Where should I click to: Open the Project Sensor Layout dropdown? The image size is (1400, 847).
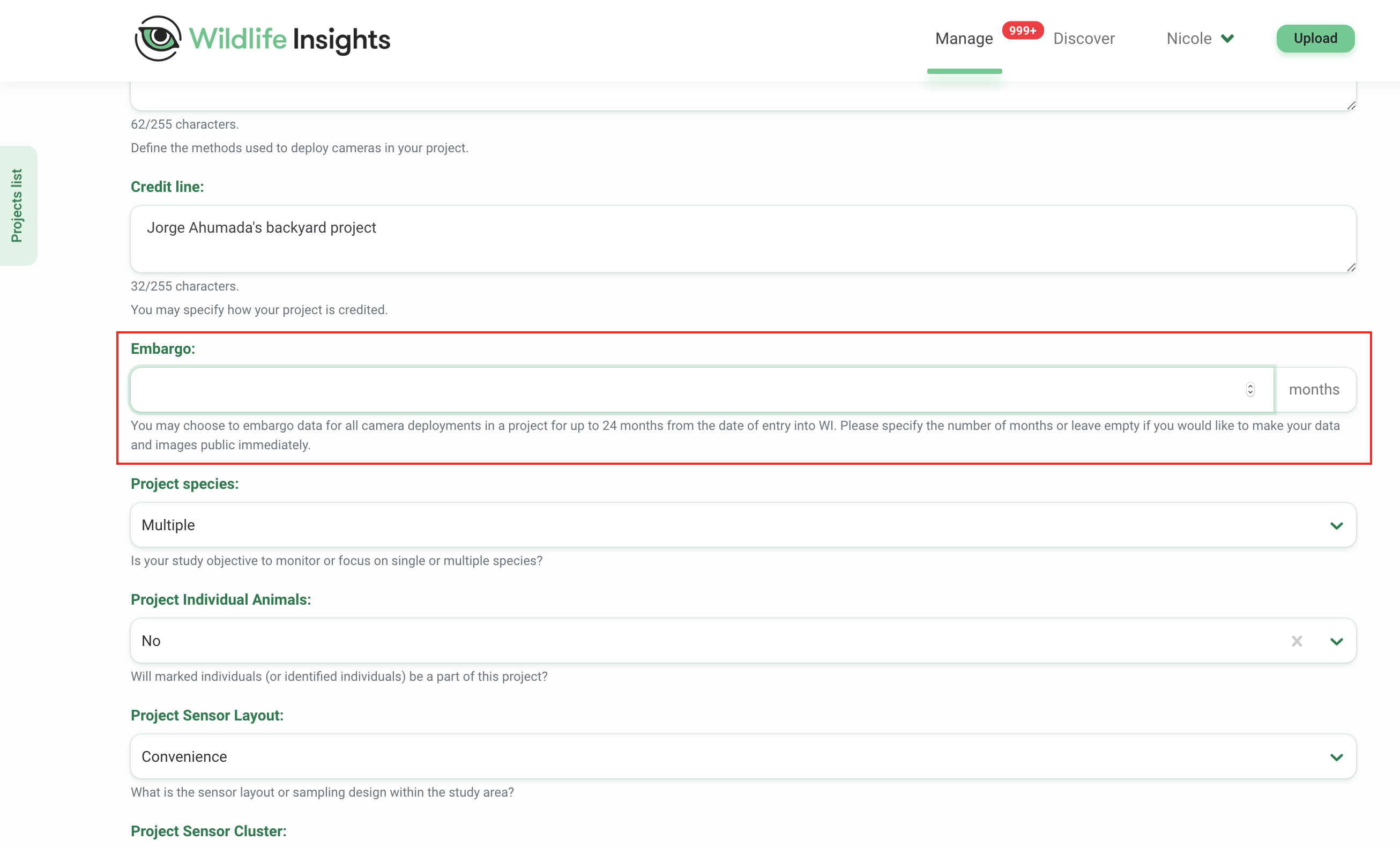point(743,756)
